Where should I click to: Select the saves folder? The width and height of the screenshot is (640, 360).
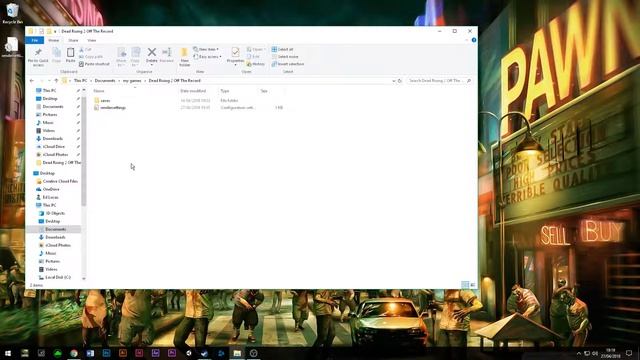point(105,100)
